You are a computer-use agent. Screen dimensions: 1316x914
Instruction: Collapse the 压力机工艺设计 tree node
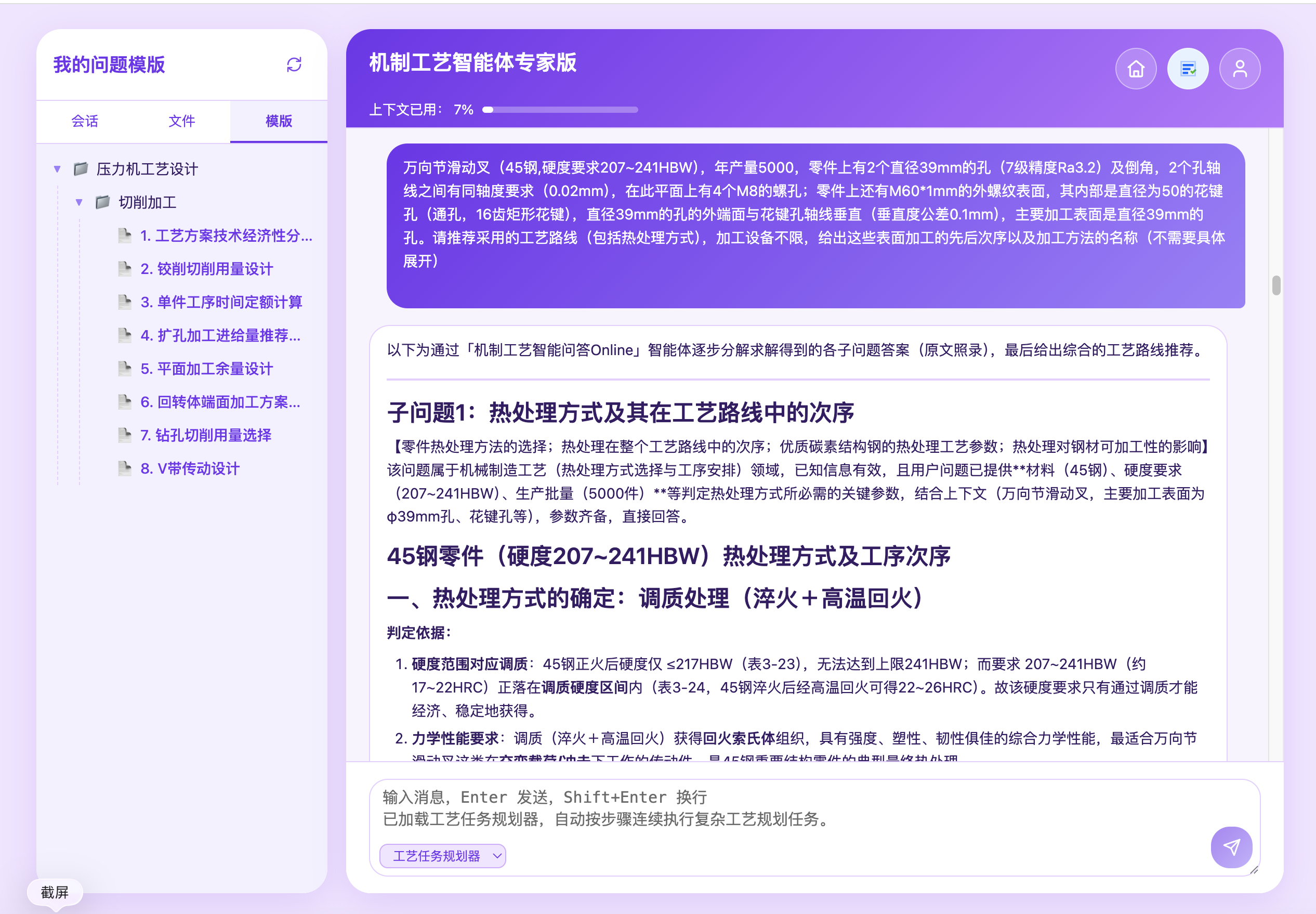57,169
